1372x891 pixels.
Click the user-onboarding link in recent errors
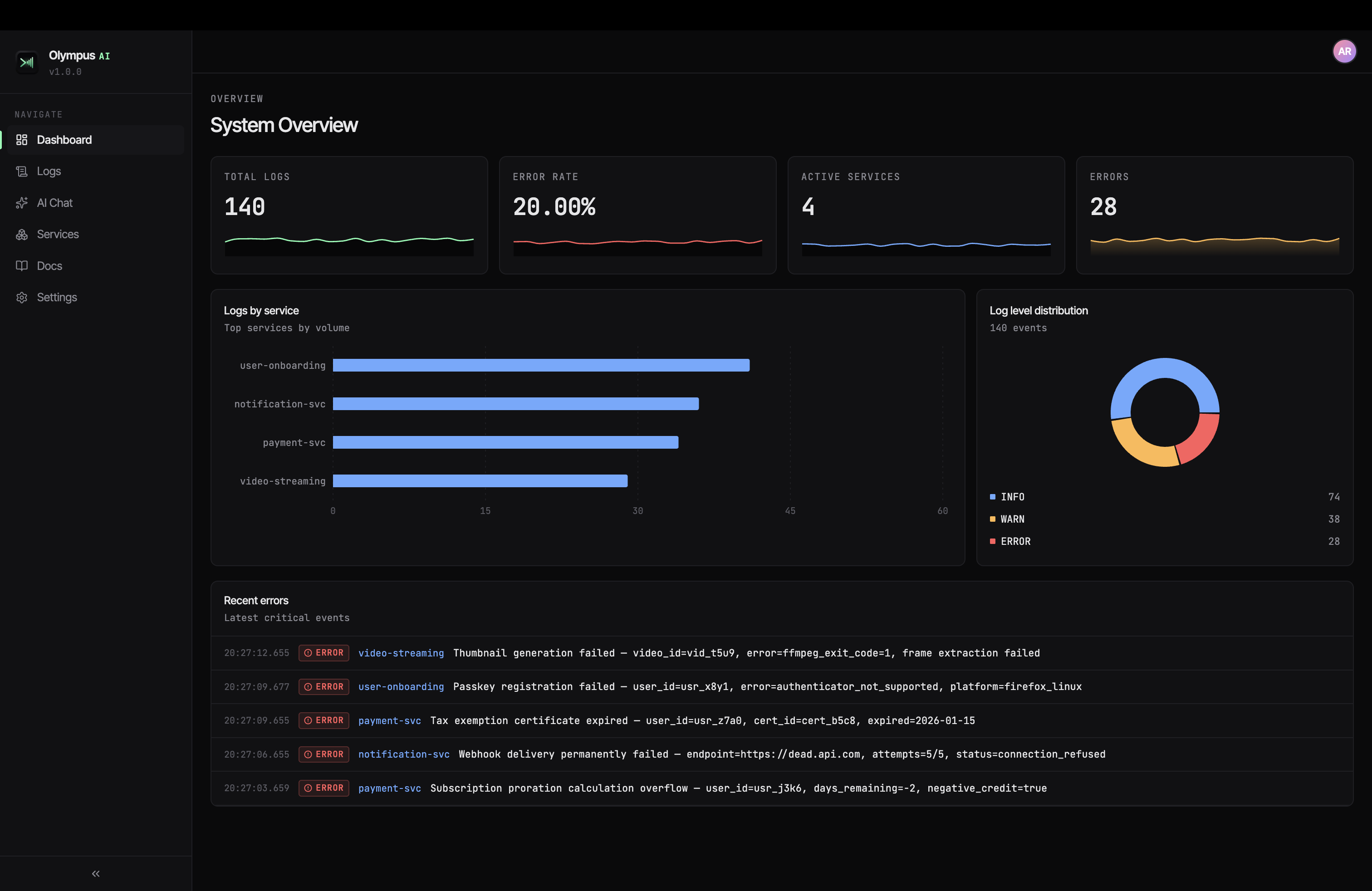point(401,687)
